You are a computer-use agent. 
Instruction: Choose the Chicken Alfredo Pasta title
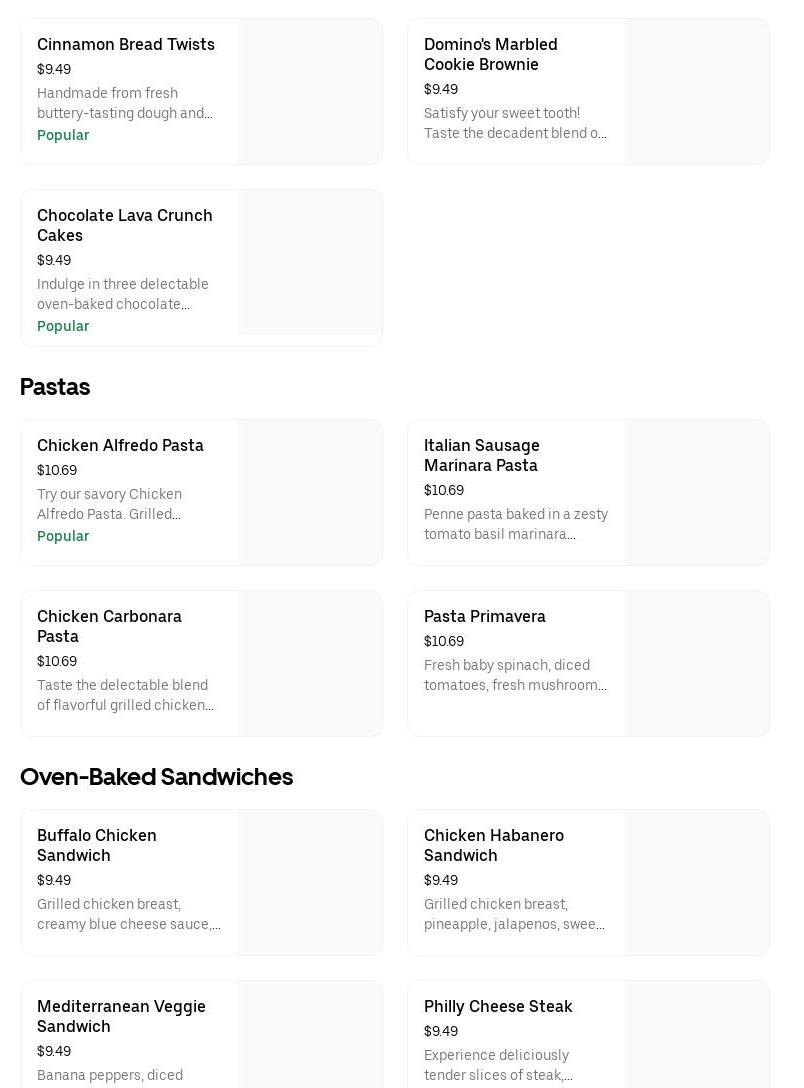[x=120, y=445]
